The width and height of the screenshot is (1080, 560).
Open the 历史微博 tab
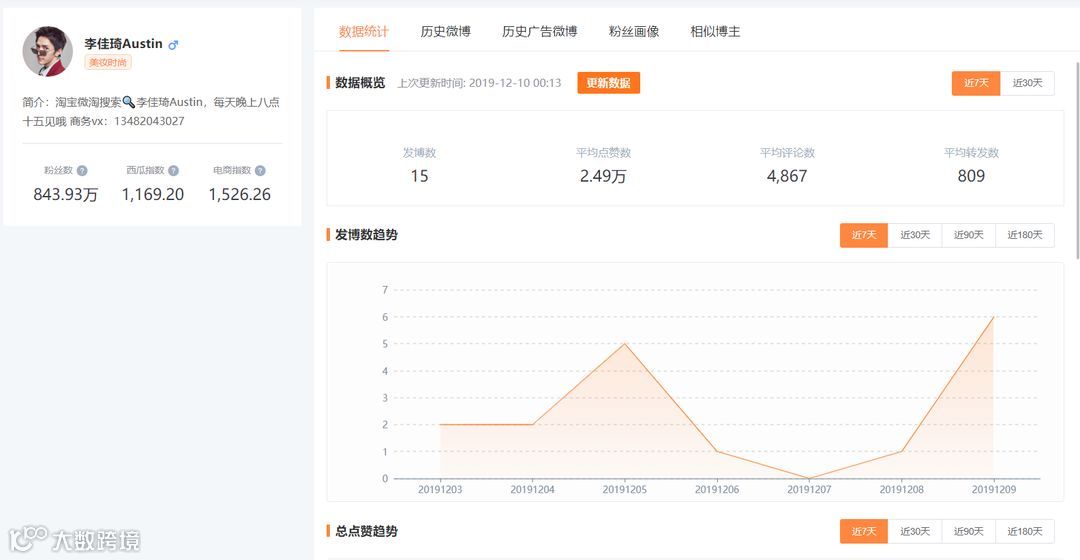click(x=446, y=32)
